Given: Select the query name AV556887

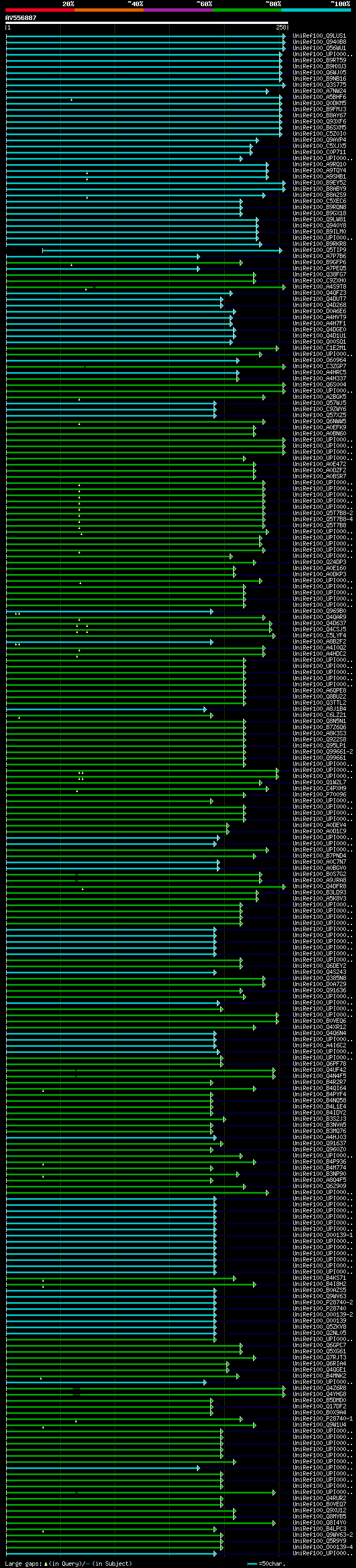Looking at the screenshot, I should point(21,18).
